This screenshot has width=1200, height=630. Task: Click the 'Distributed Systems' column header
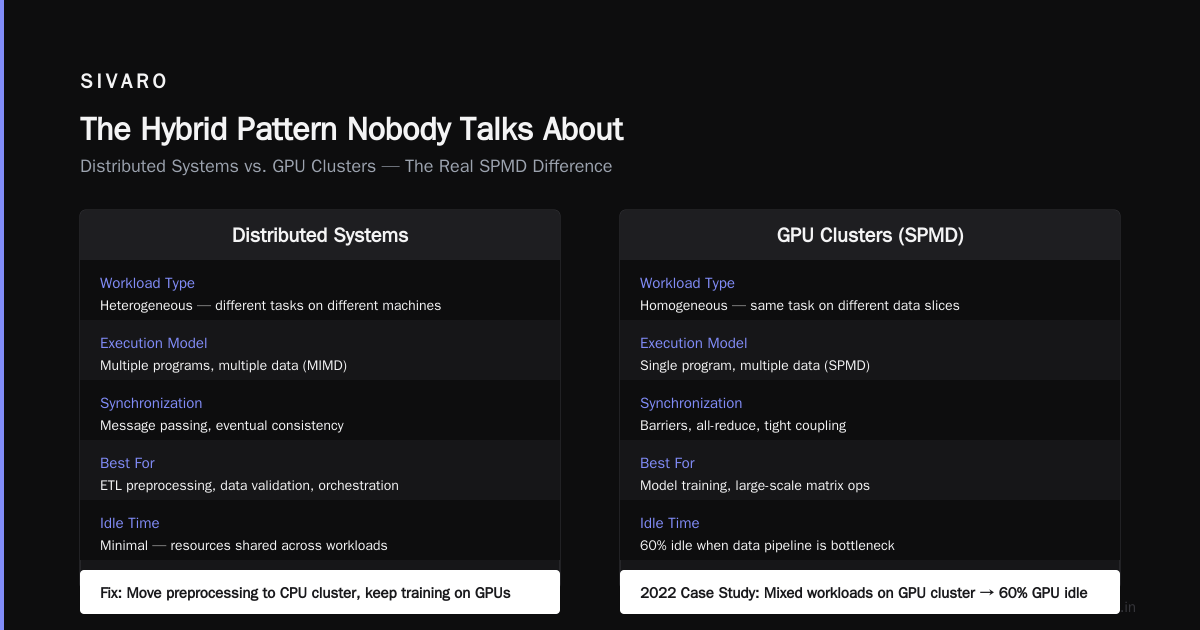(320, 235)
